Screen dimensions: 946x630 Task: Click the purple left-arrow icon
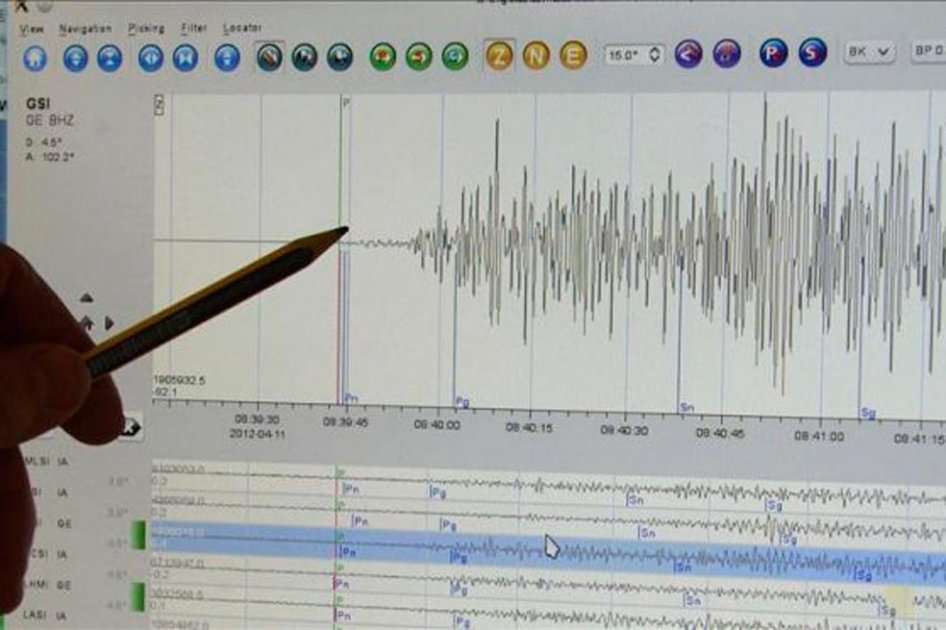coord(688,54)
